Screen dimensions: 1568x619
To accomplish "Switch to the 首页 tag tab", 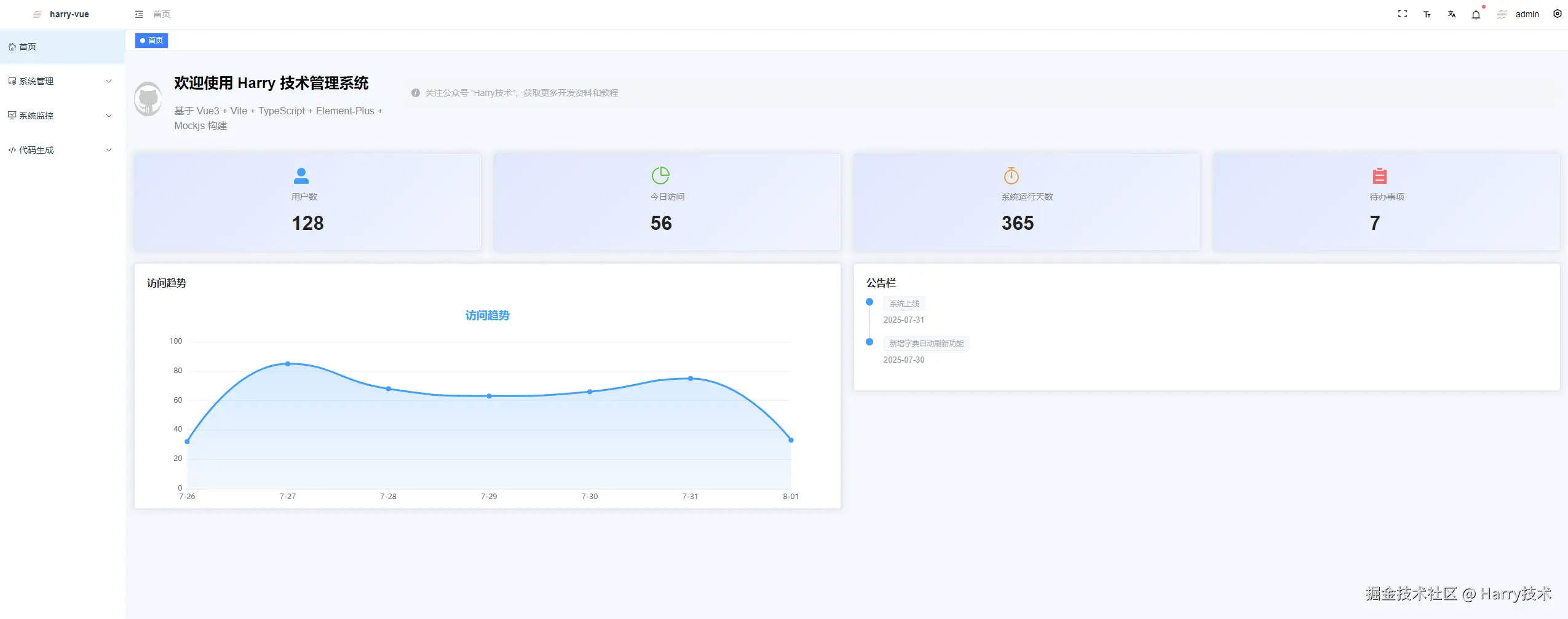I will (x=151, y=41).
